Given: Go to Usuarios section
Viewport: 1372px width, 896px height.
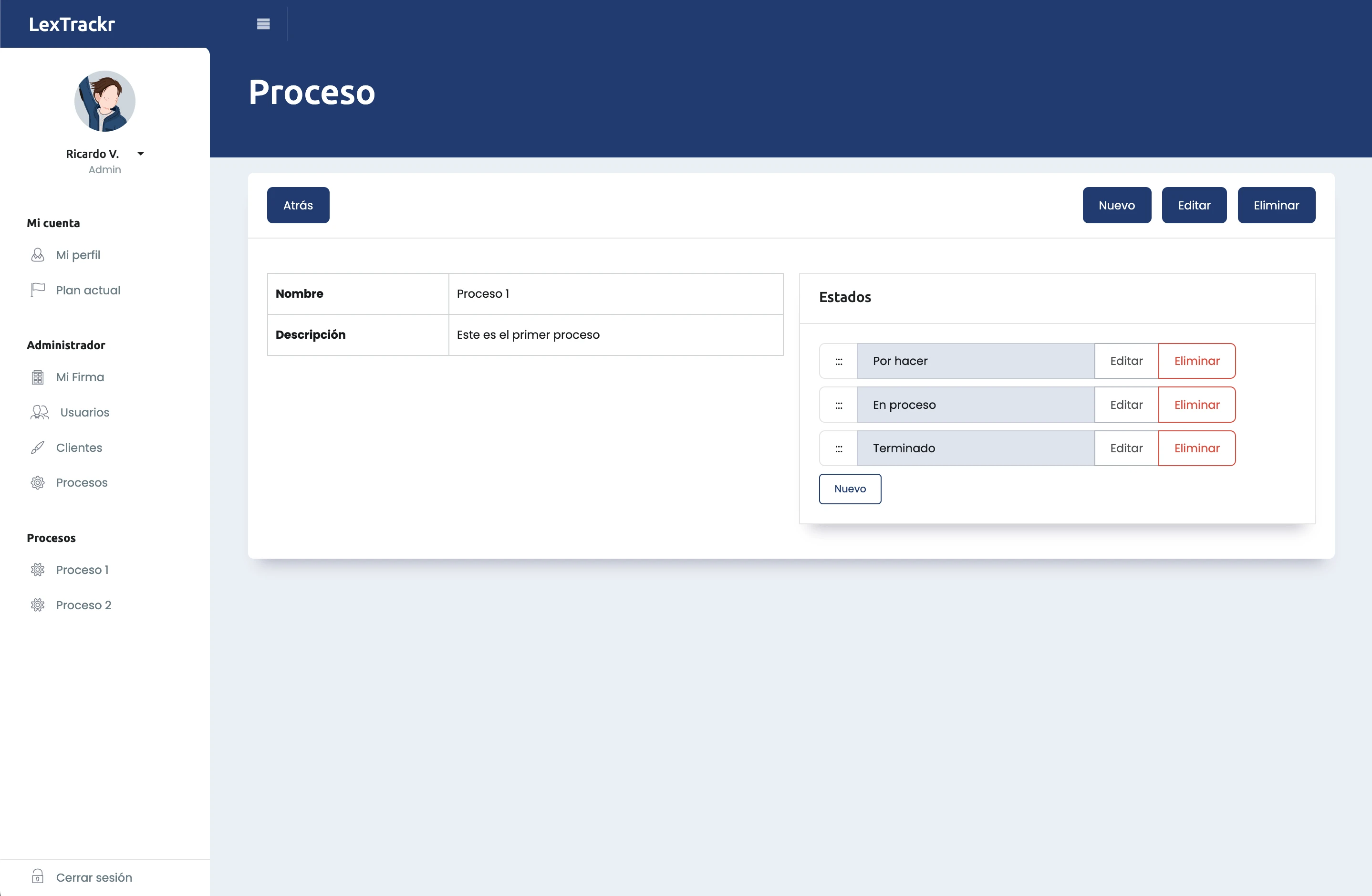Looking at the screenshot, I should pos(85,412).
